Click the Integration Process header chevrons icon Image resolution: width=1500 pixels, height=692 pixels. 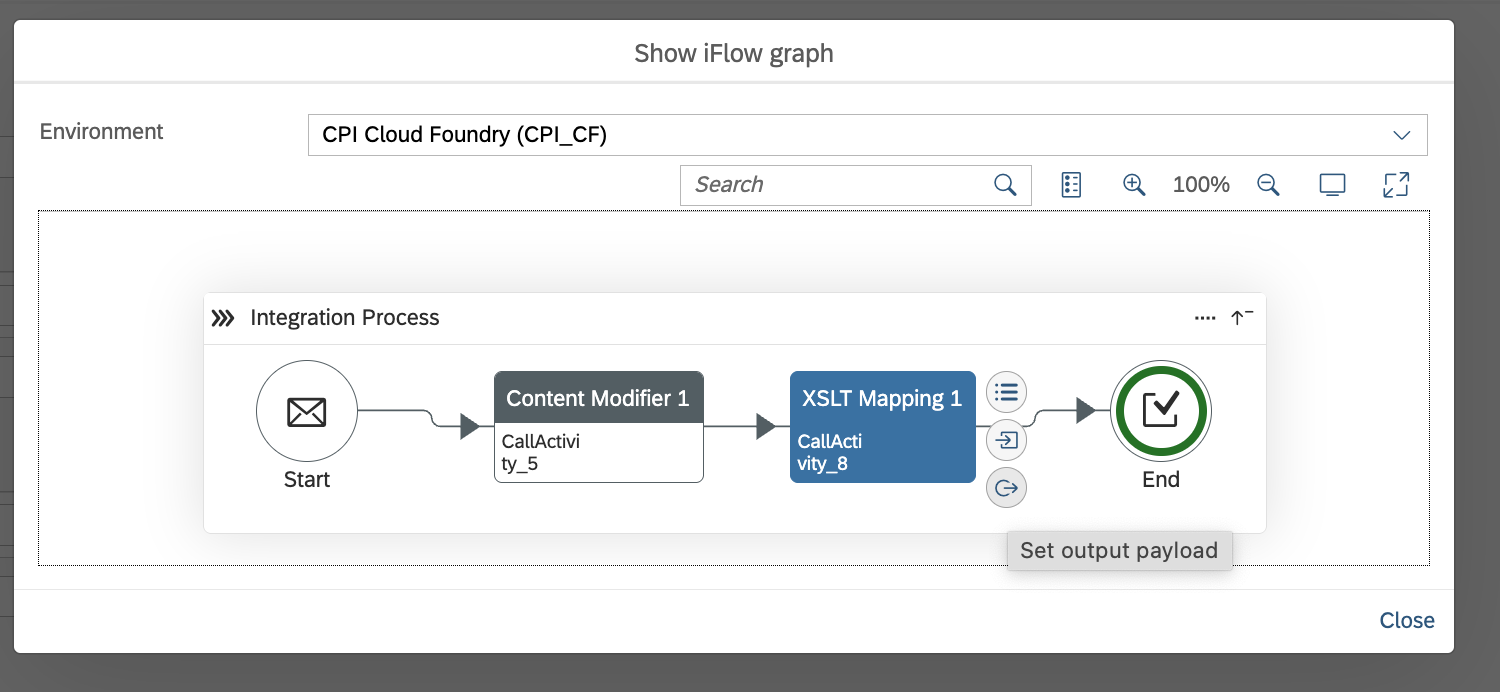[223, 318]
